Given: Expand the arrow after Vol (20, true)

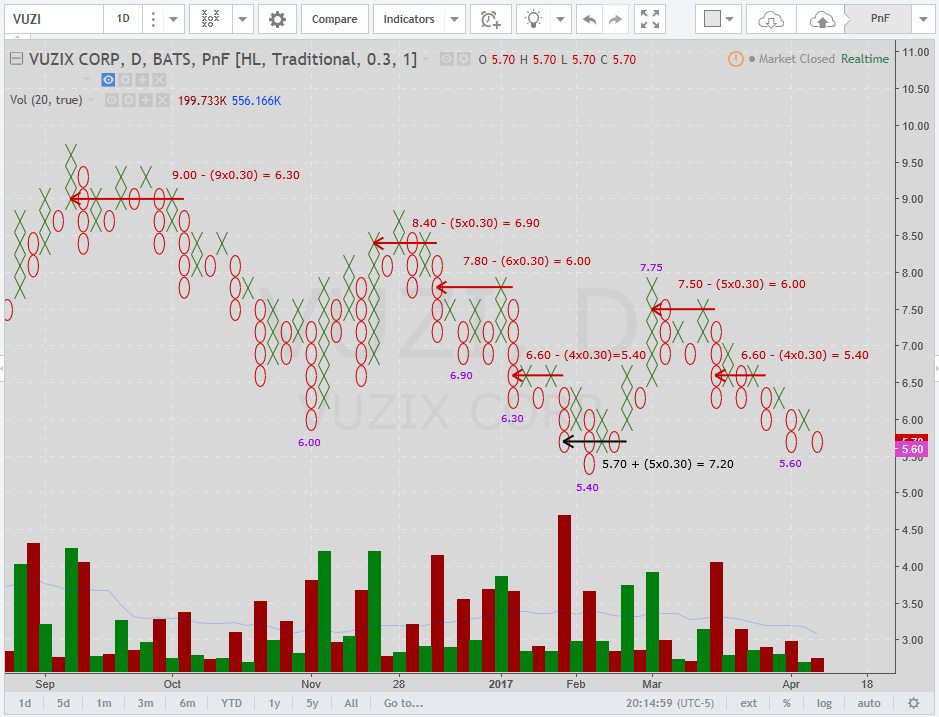Looking at the screenshot, I should pos(91,100).
